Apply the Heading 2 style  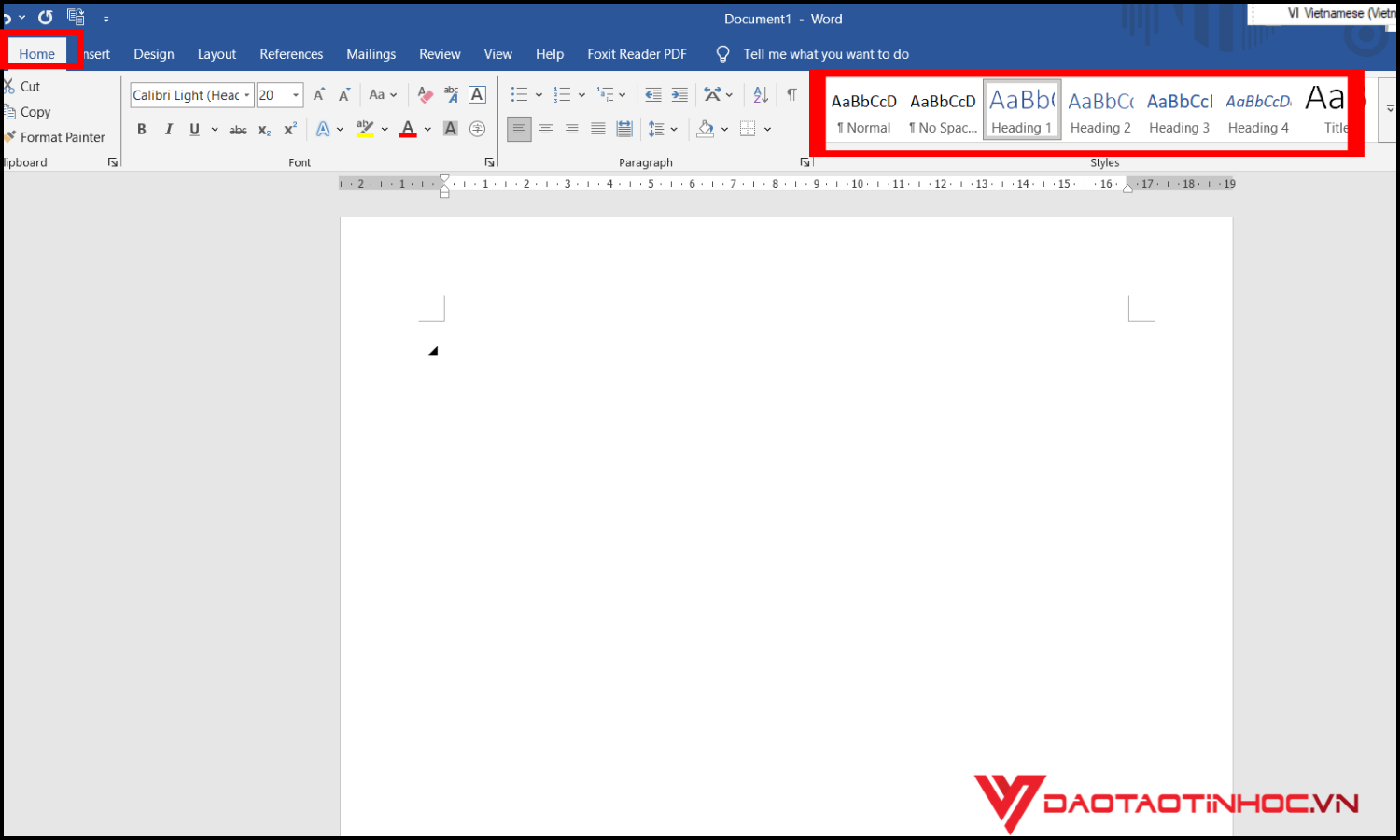click(1100, 112)
